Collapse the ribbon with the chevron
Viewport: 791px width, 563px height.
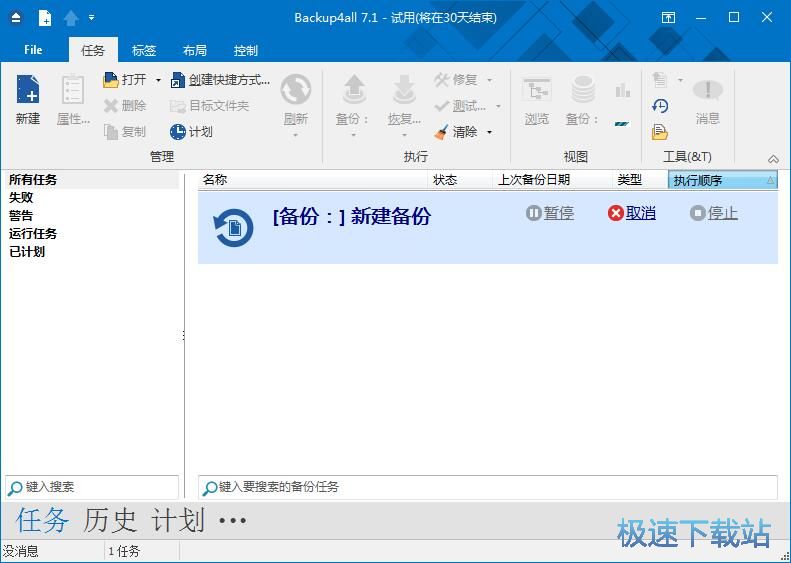click(773, 159)
